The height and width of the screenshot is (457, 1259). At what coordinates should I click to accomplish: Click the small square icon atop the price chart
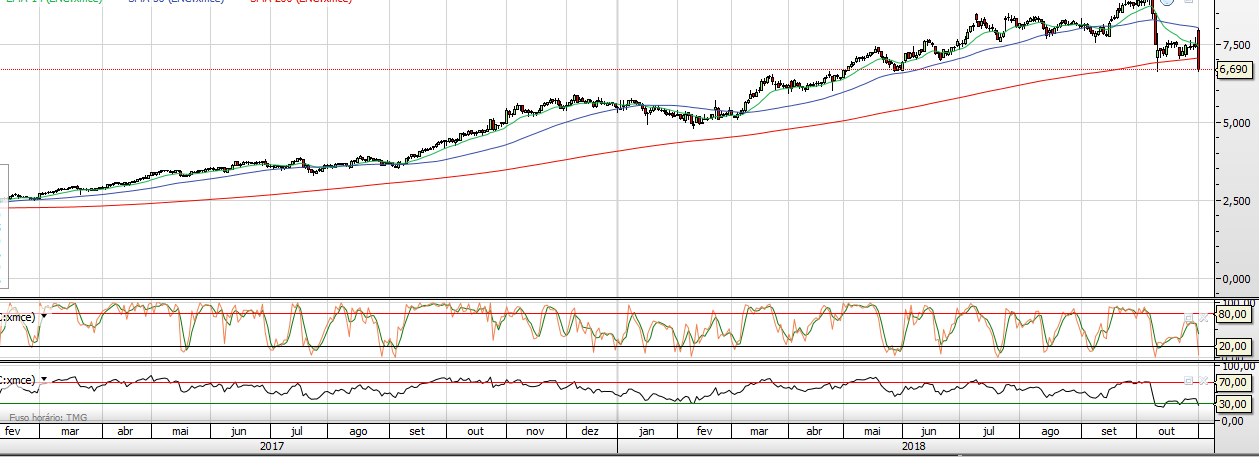1186,2
